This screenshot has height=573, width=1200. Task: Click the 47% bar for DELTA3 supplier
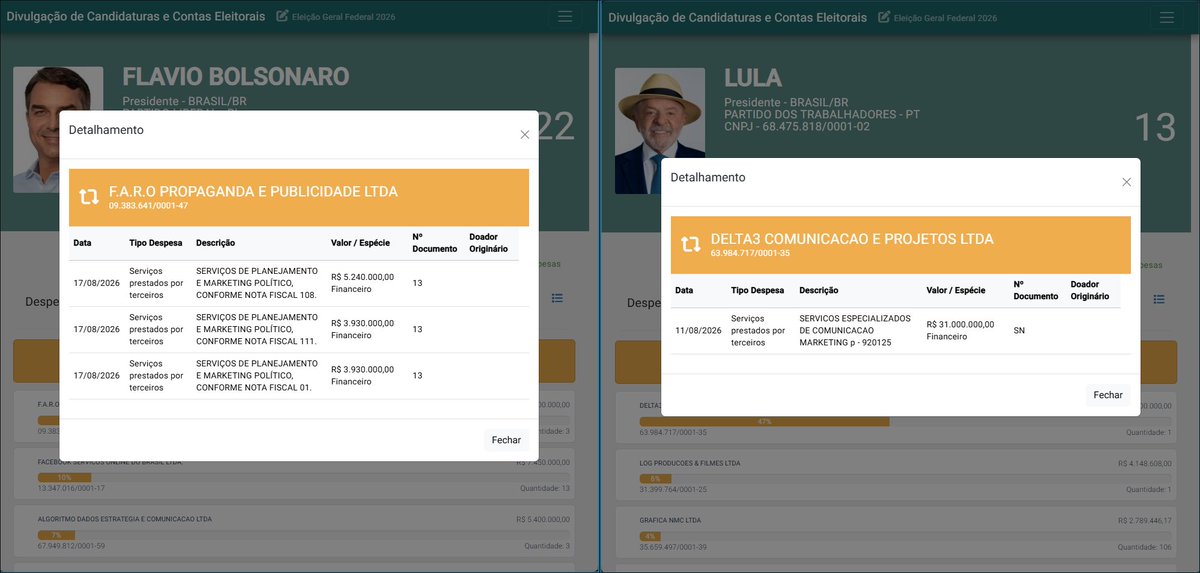[x=764, y=422]
